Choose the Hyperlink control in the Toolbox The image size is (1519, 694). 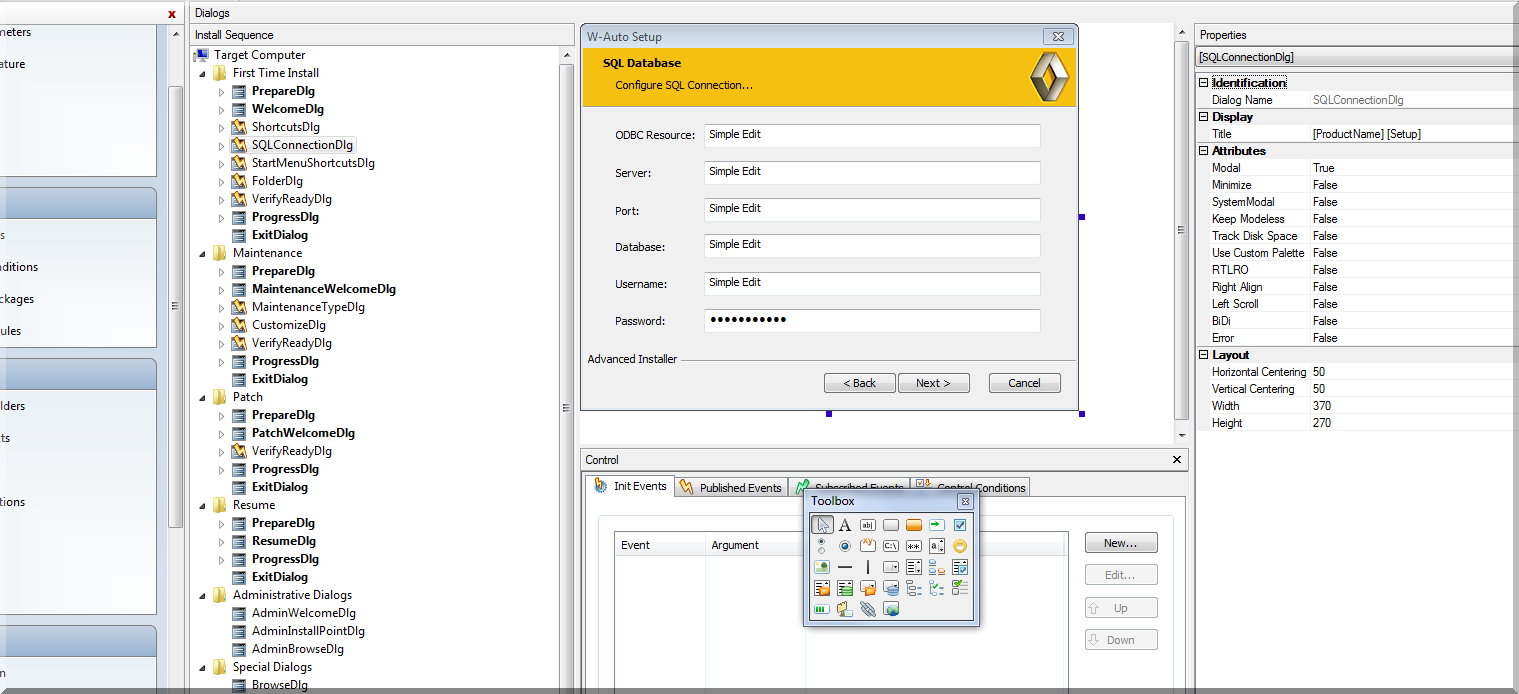[x=868, y=608]
